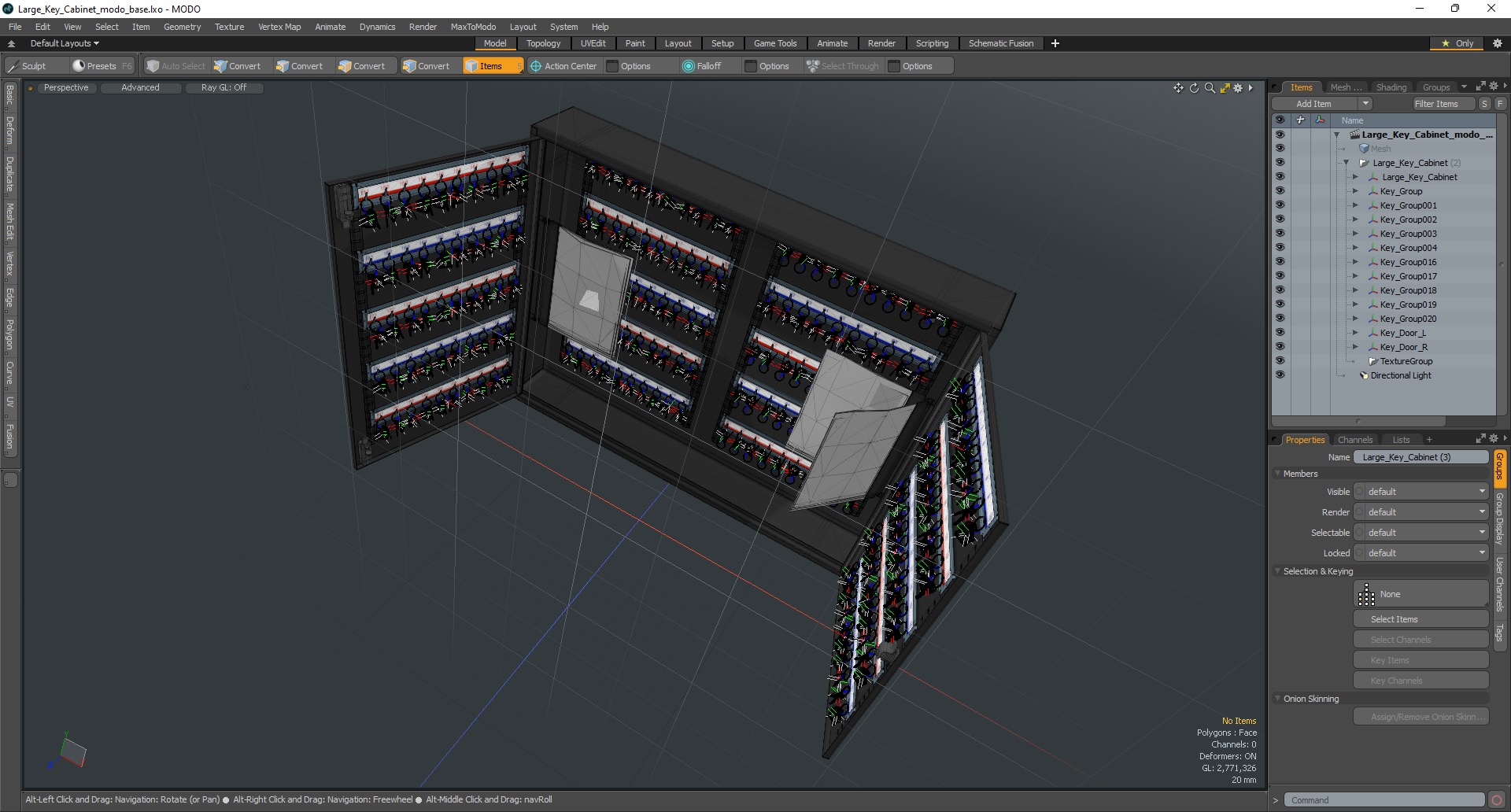Switch to the Topology layout tab
1511x812 pixels.
[543, 43]
